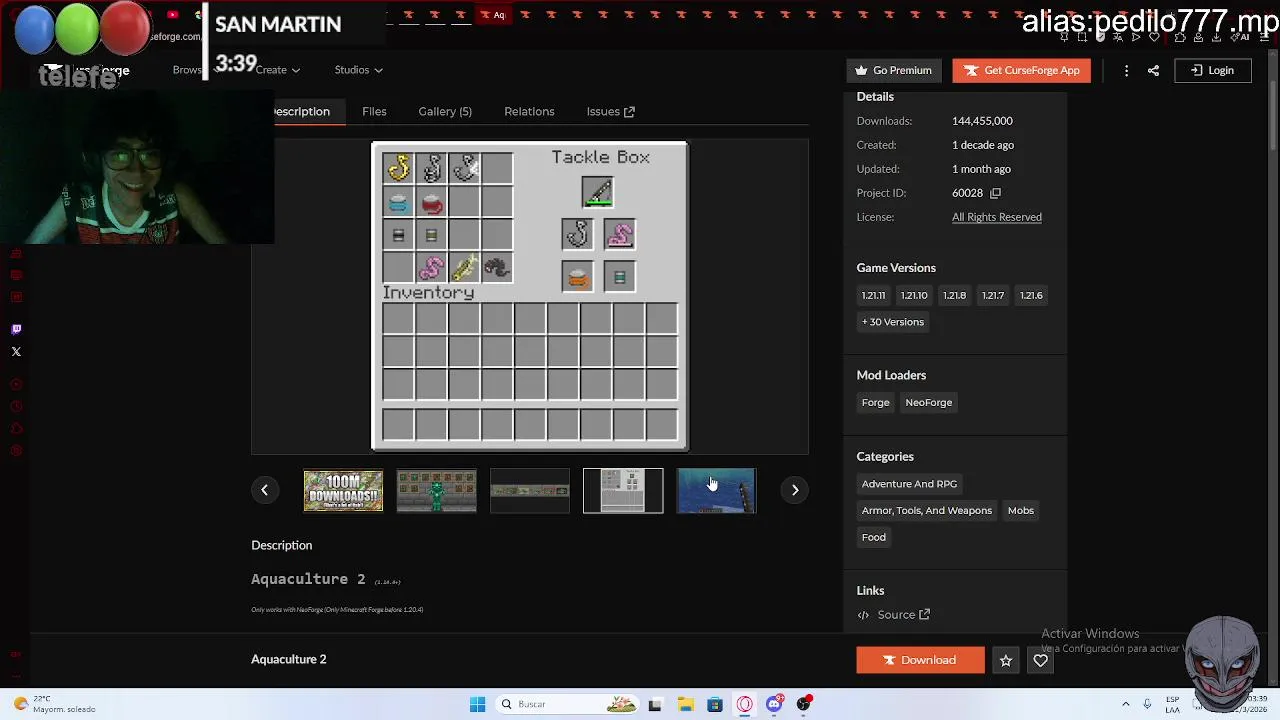
Task: Open the Relations tab
Action: point(529,111)
